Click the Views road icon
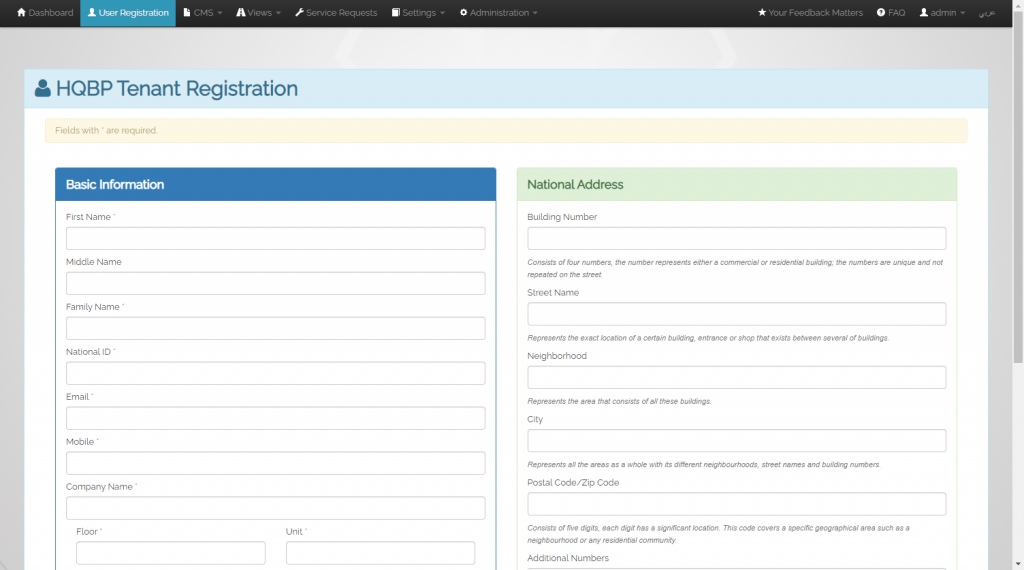Screen dimensions: 1024x570 (x=241, y=13)
